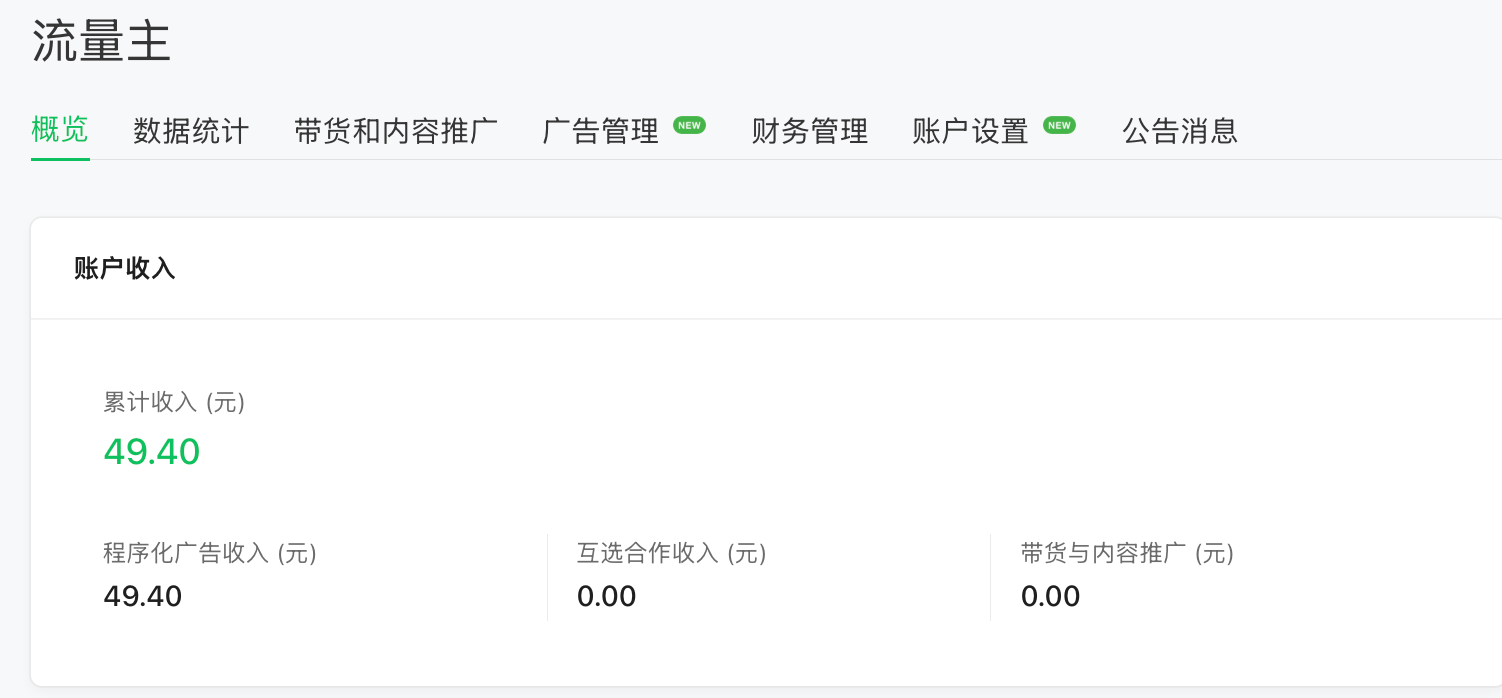Click the NEW badge beside 账户设置

point(1059,125)
